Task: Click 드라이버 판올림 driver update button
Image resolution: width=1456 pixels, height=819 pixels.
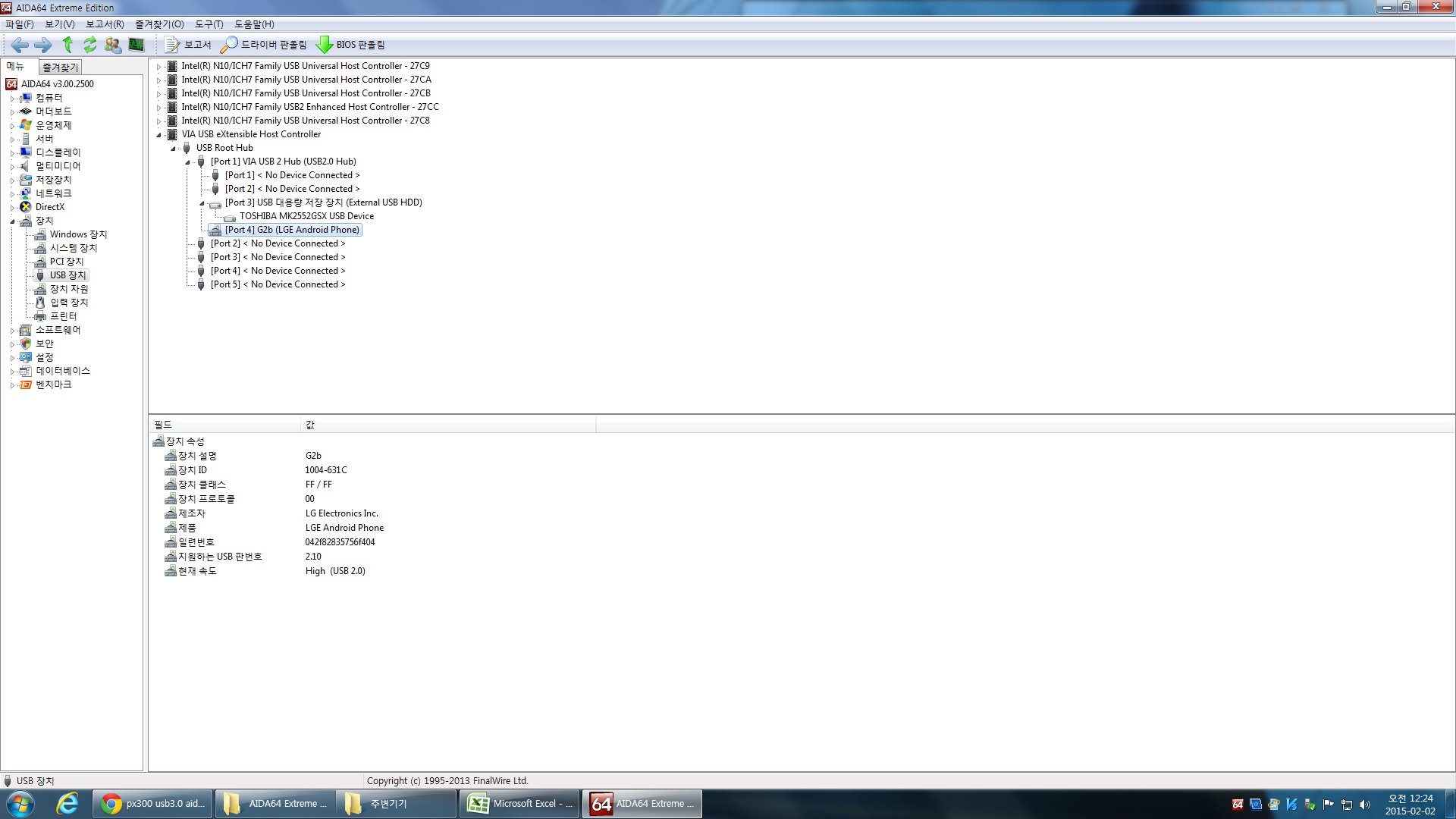Action: [264, 45]
